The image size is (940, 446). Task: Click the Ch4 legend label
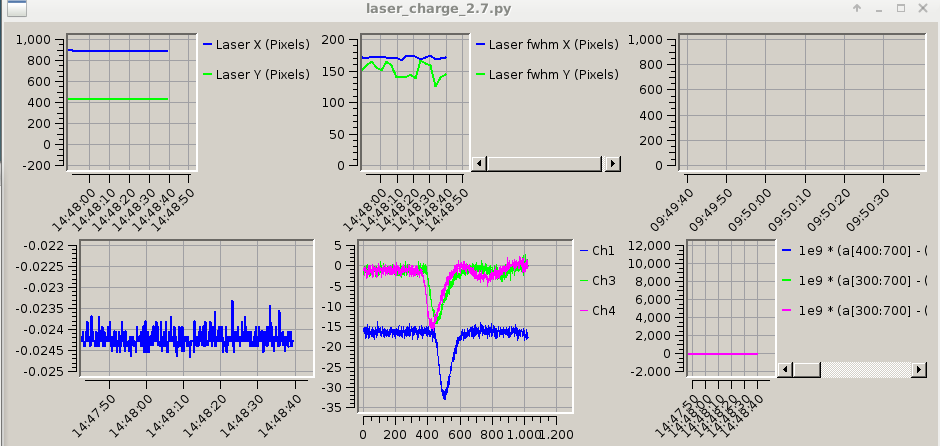click(x=603, y=311)
